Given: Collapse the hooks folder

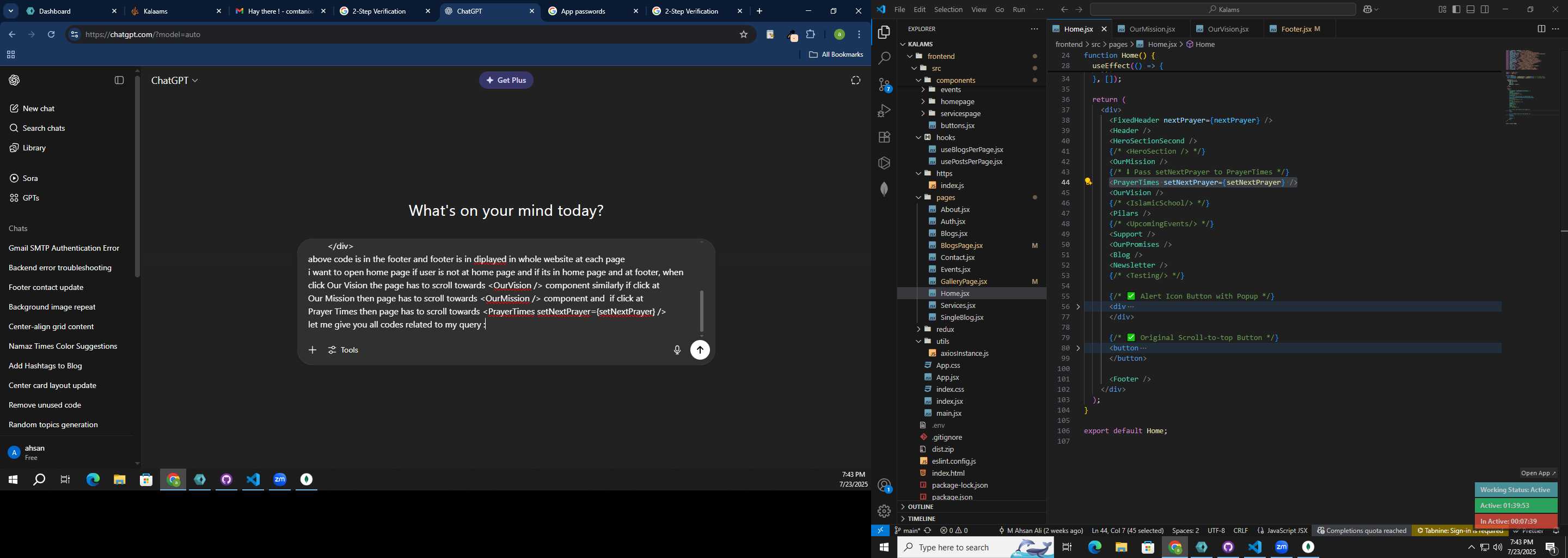Looking at the screenshot, I should coord(918,138).
